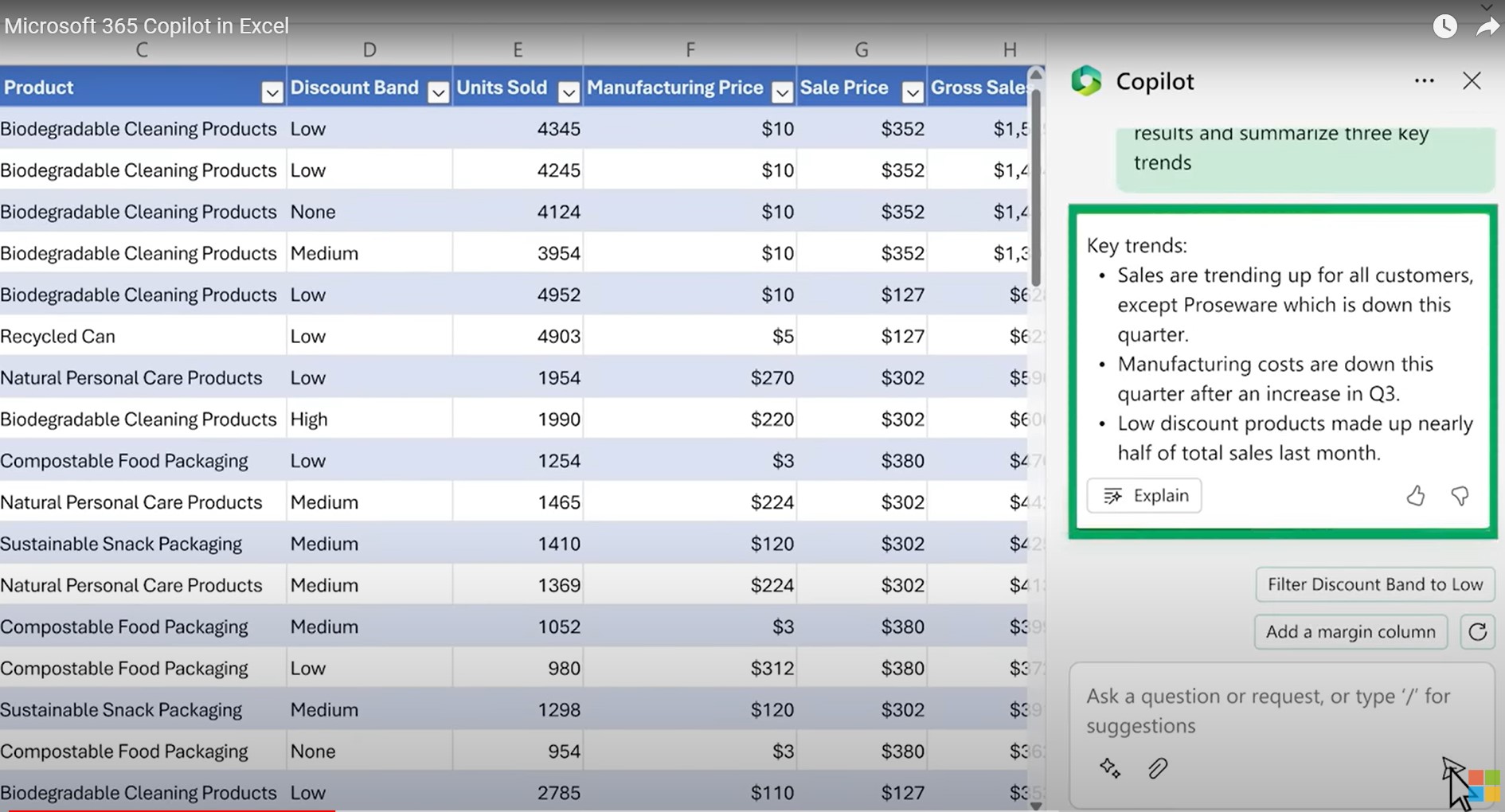Open the Discount Band filter dropdown
The image size is (1505, 812).
tap(438, 92)
